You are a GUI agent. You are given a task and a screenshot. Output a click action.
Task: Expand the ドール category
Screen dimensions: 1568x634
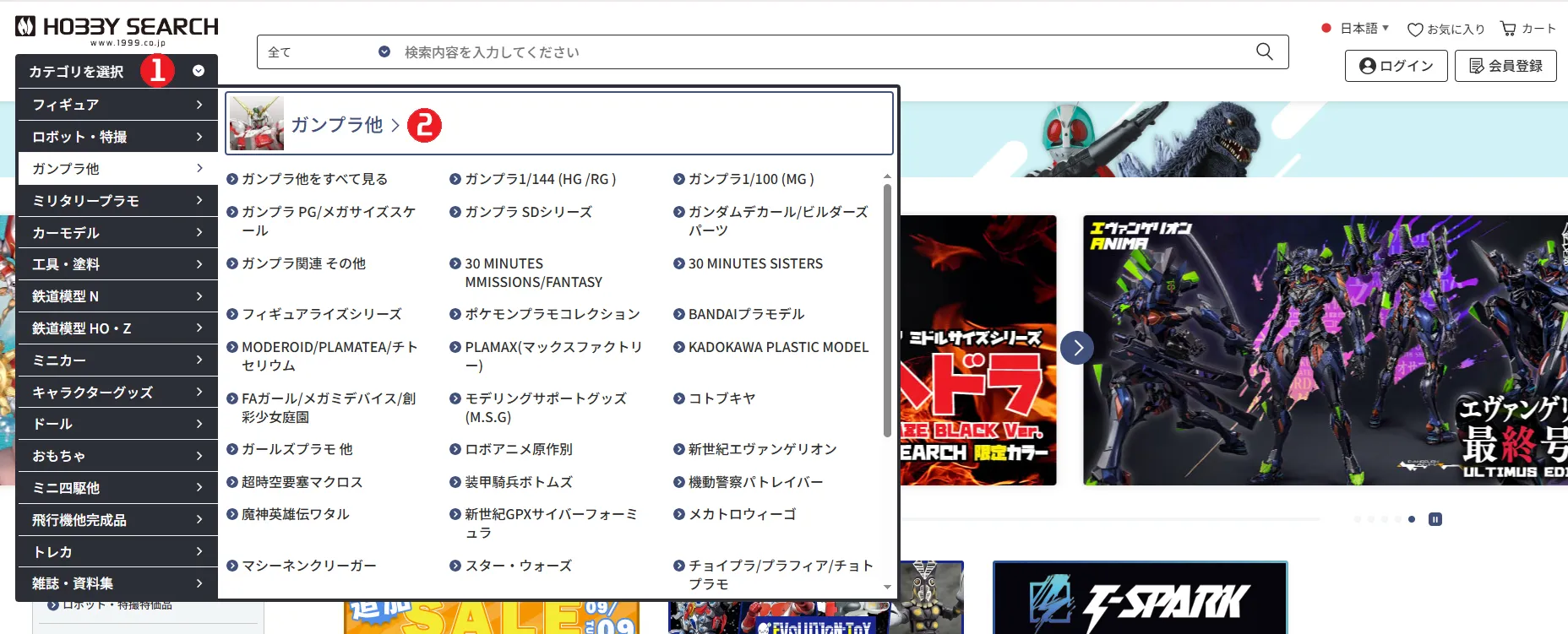[x=117, y=424]
